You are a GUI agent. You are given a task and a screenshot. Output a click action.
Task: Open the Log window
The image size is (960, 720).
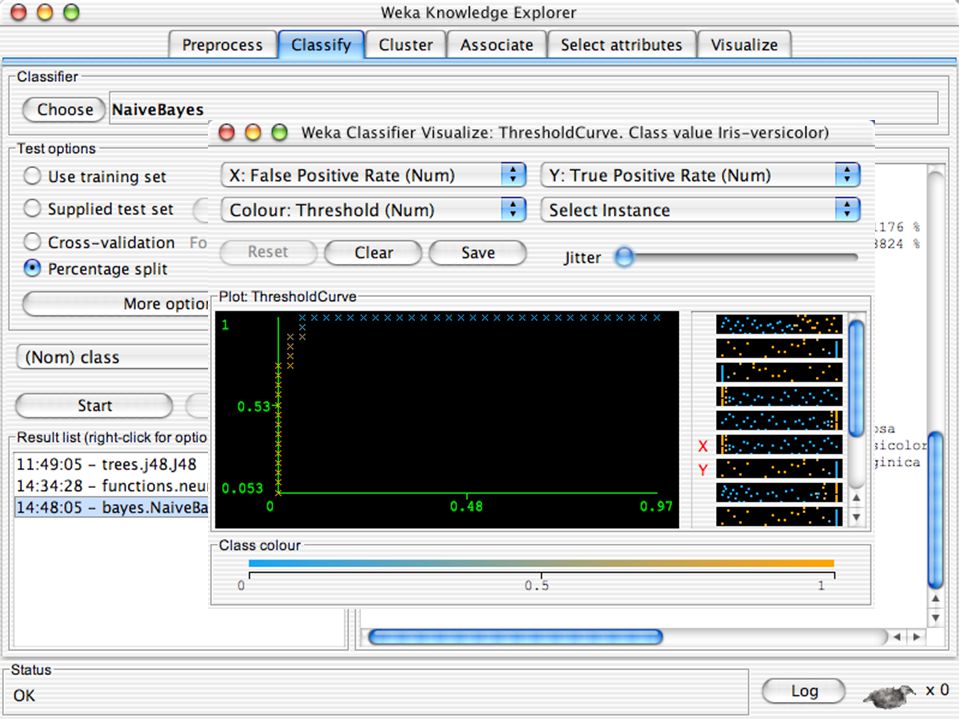click(x=804, y=691)
